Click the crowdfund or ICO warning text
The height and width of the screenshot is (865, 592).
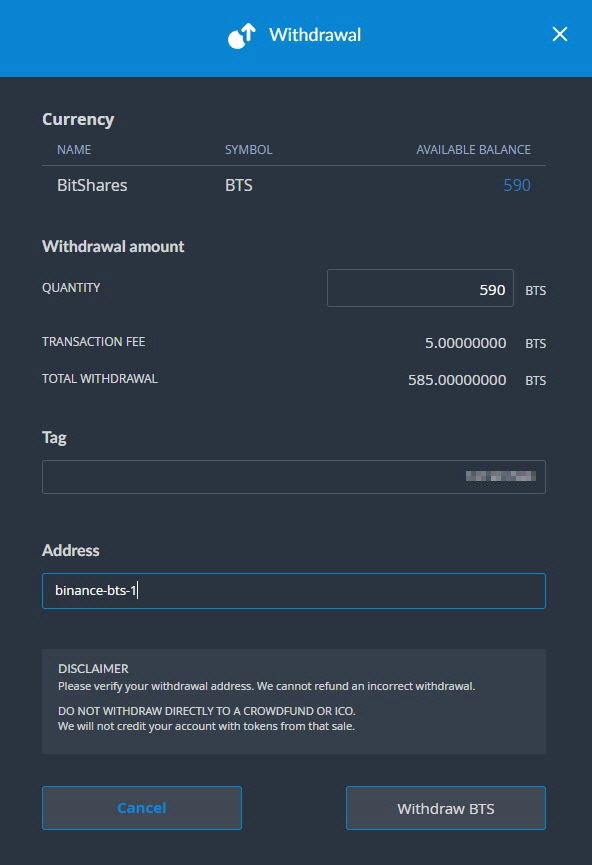coord(206,711)
